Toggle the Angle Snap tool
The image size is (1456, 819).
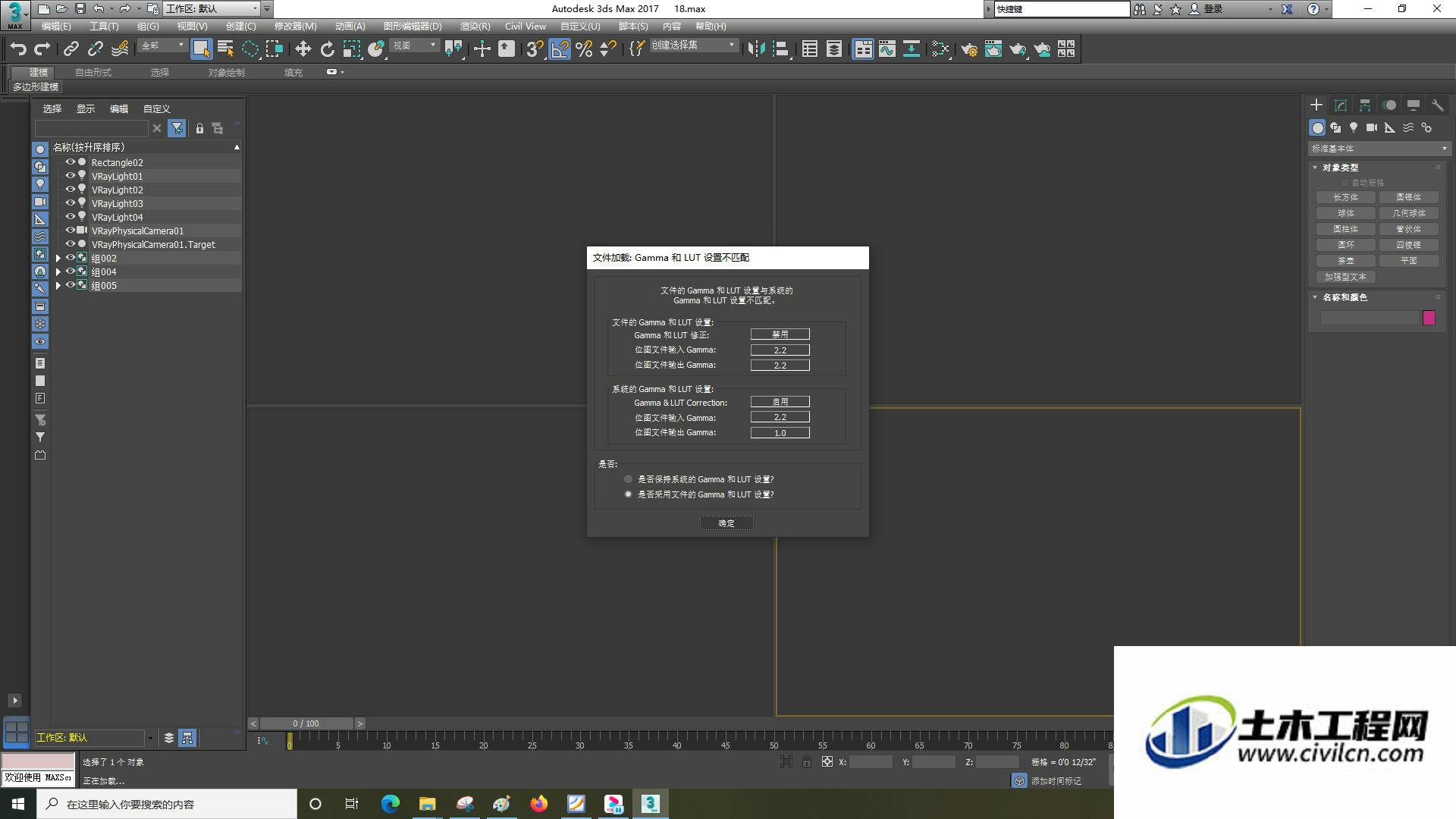[x=560, y=49]
